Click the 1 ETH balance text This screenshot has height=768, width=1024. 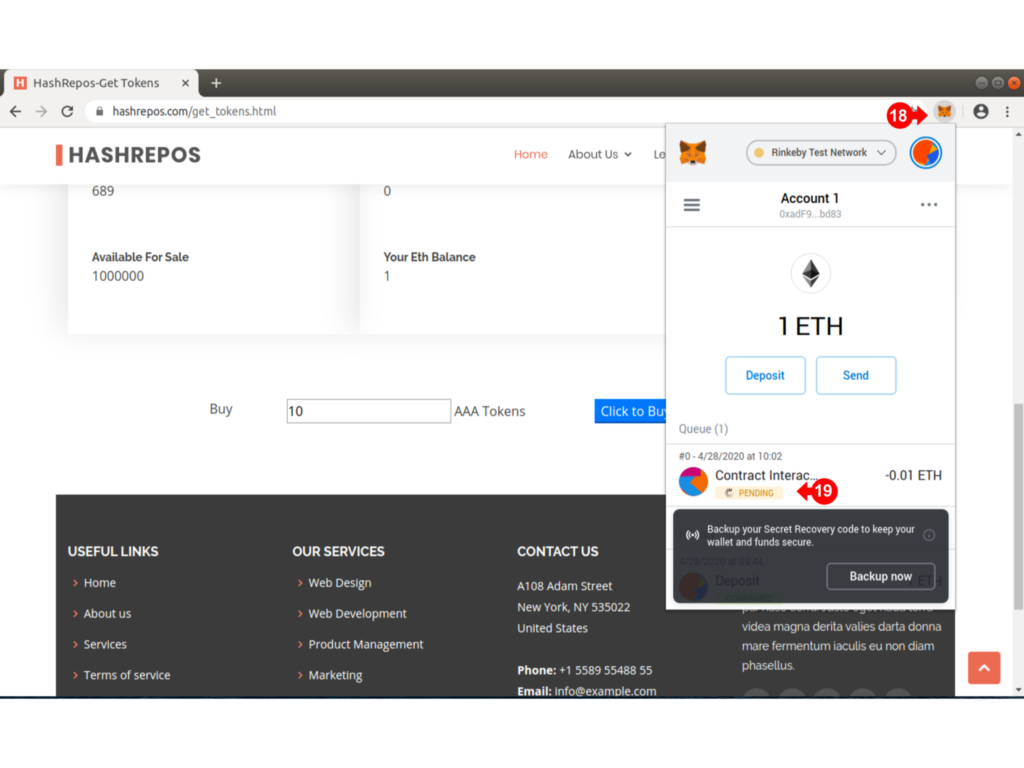[x=810, y=327]
